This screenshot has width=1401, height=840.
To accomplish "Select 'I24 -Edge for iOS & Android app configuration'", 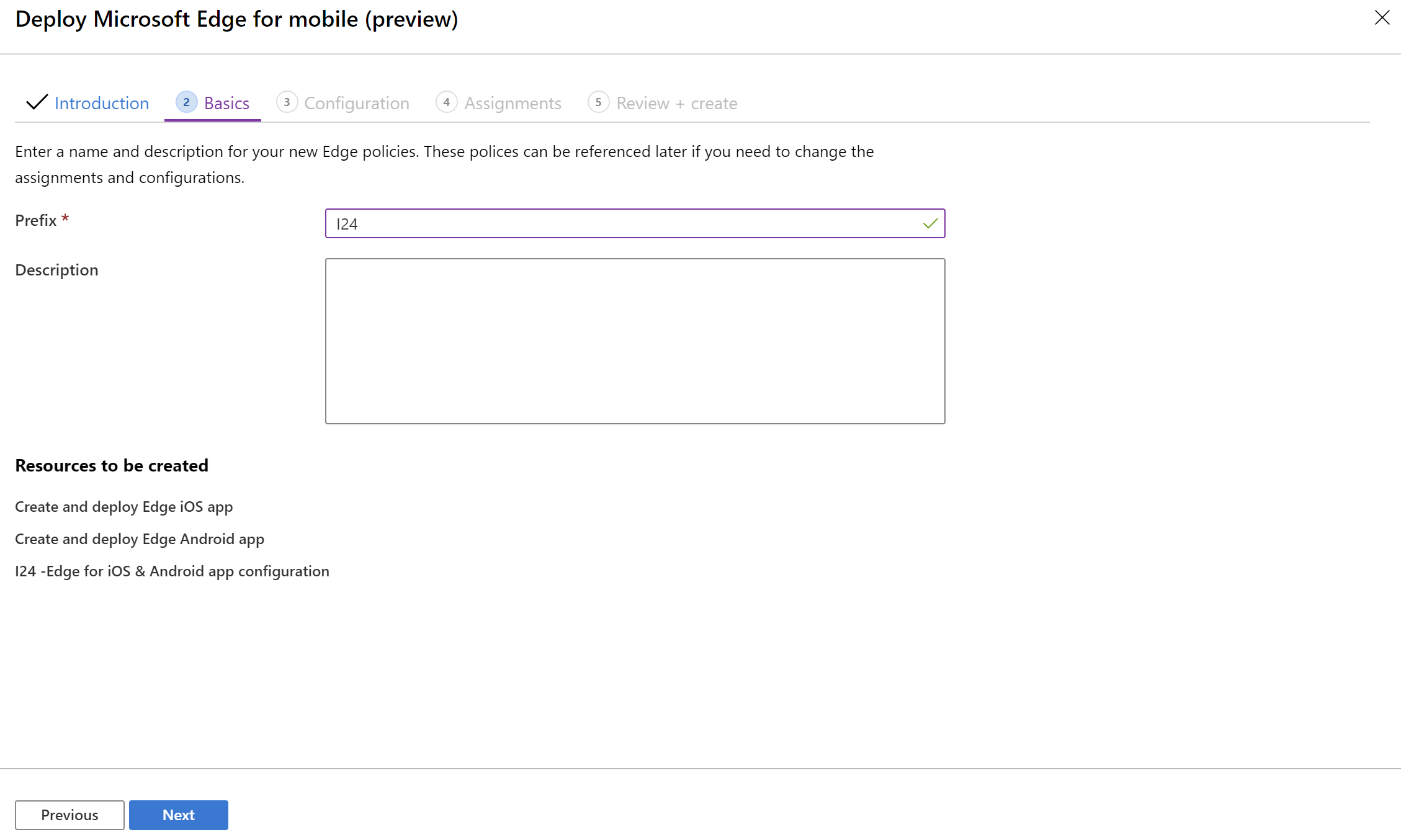I will (172, 571).
